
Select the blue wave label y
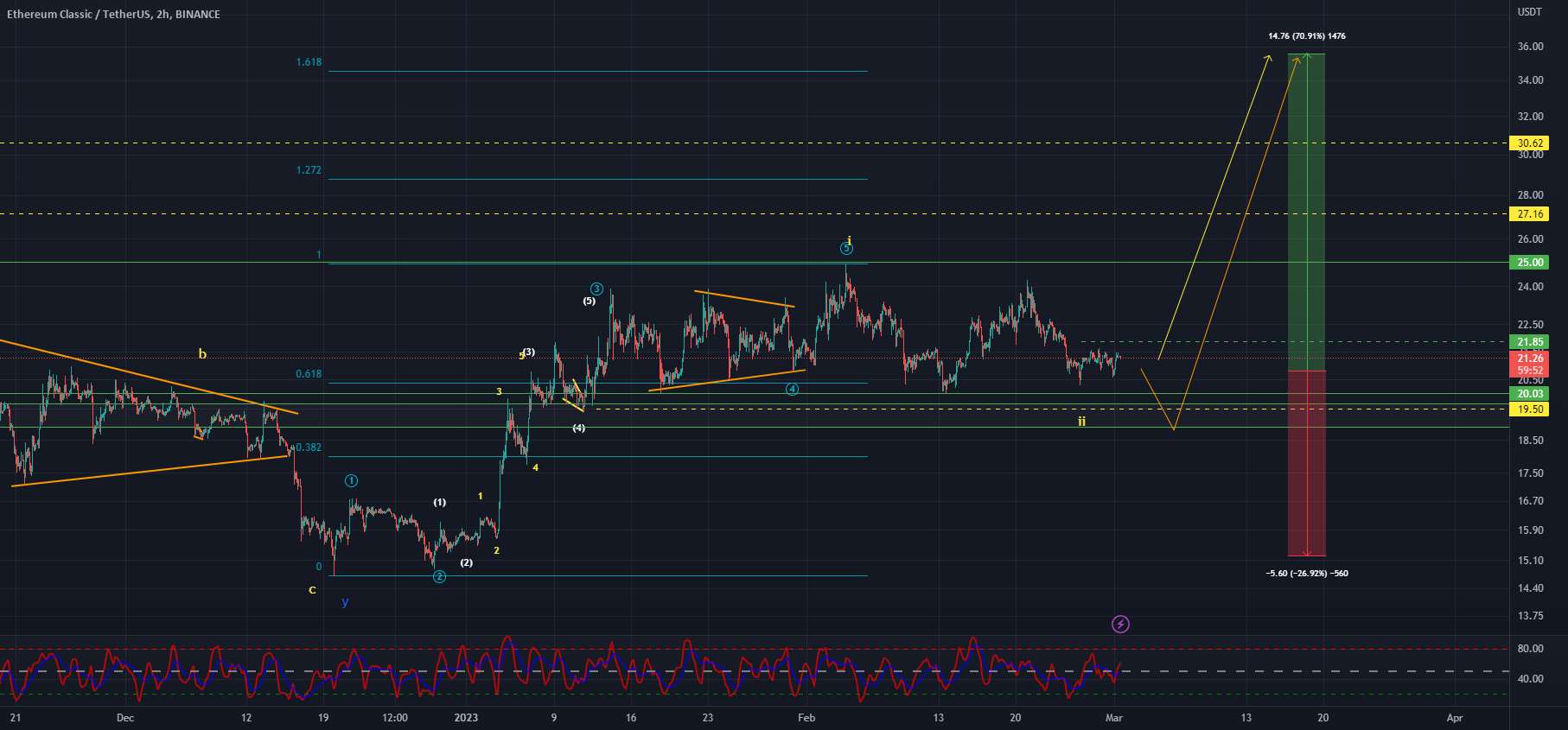(x=345, y=602)
